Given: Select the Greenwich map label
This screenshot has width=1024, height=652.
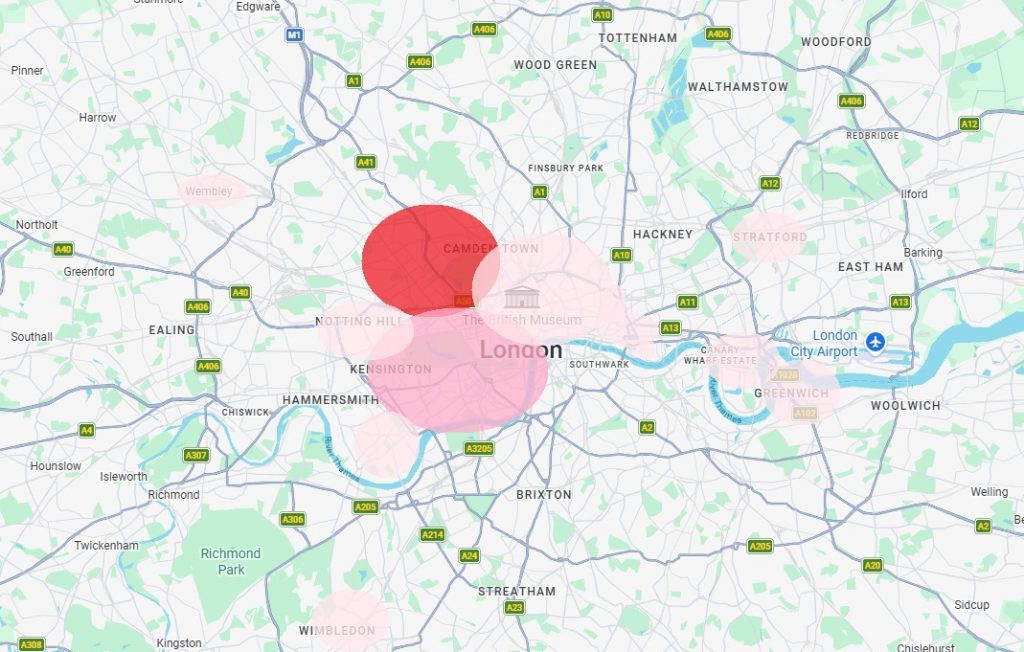Looking at the screenshot, I should 792,393.
